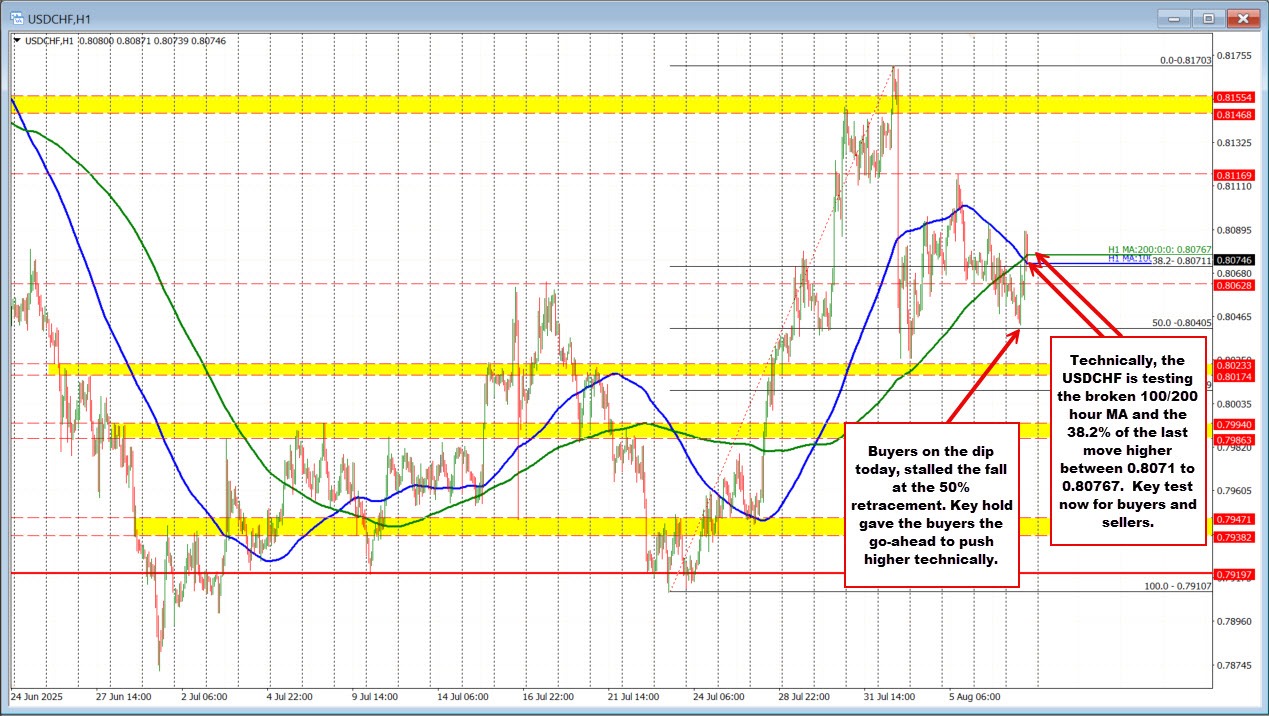Close the USDCHF,H1 chart window
The image size is (1269, 716).
coord(1243,18)
